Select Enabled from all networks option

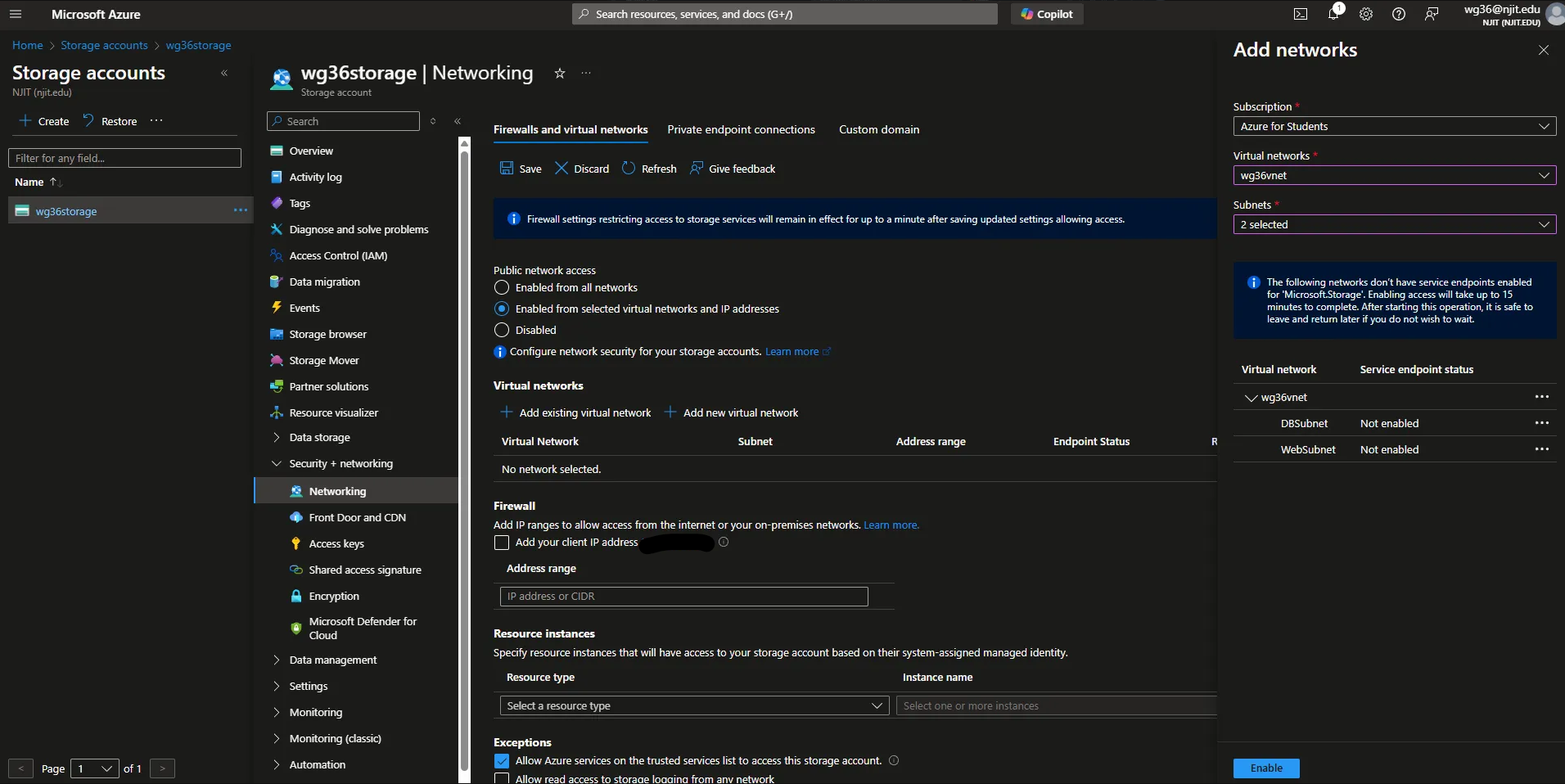(502, 287)
